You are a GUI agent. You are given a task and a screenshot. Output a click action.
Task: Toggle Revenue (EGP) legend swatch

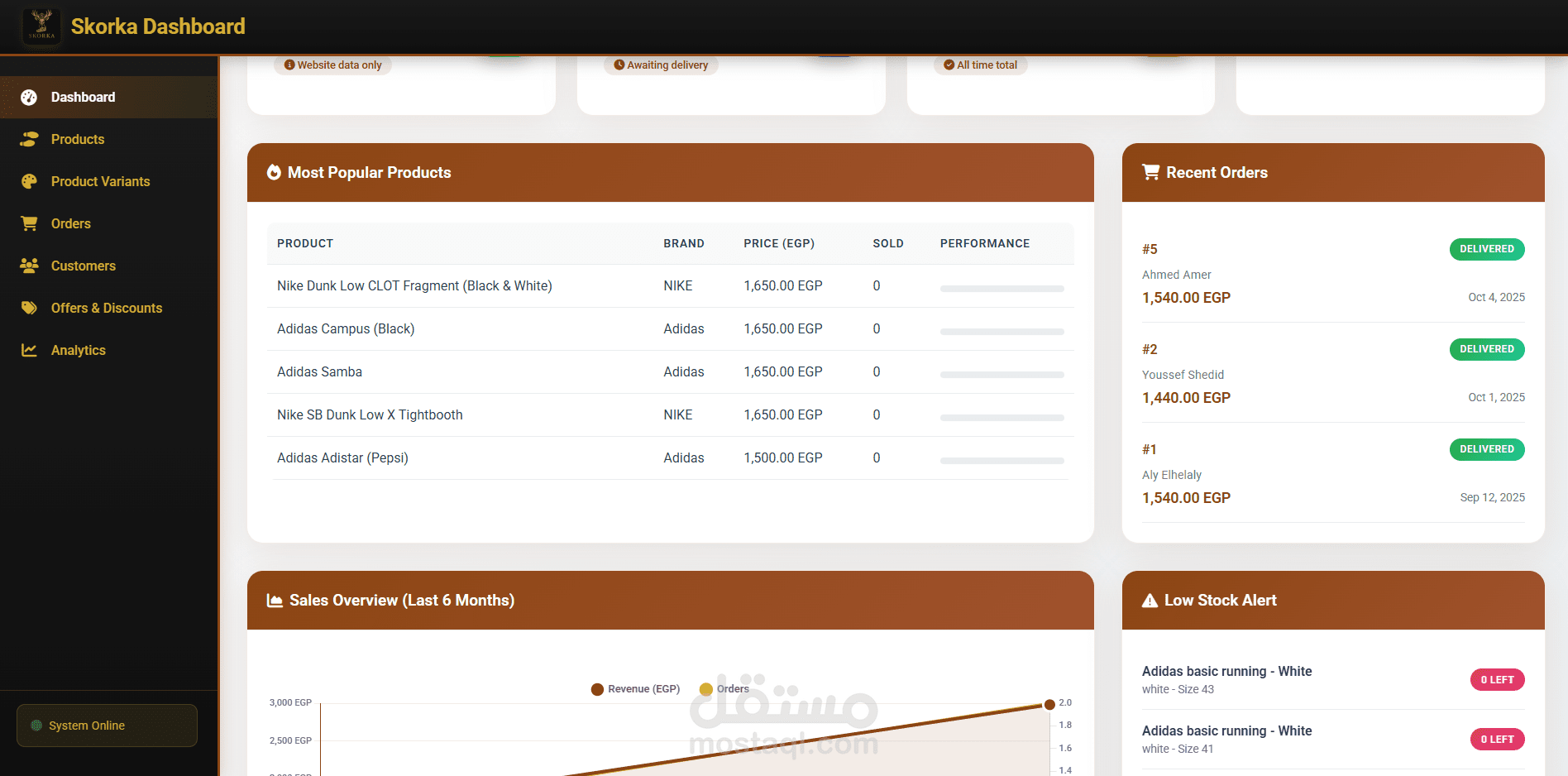click(x=597, y=689)
